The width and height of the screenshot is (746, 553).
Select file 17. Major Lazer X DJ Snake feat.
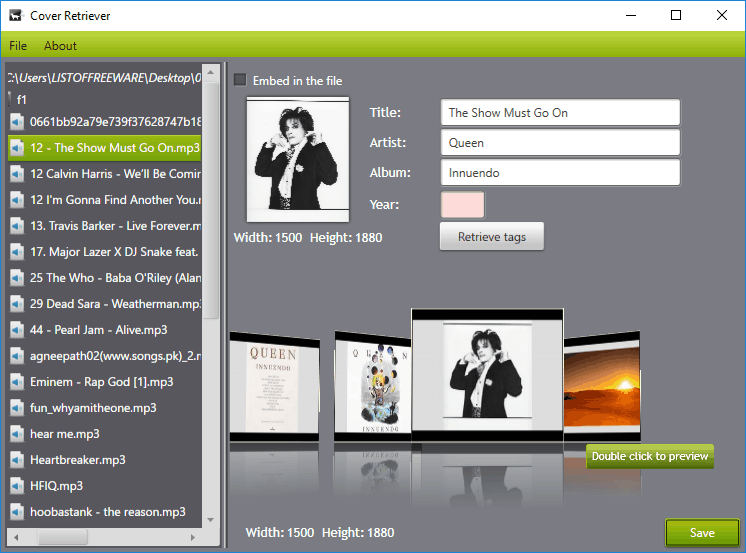pos(104,252)
